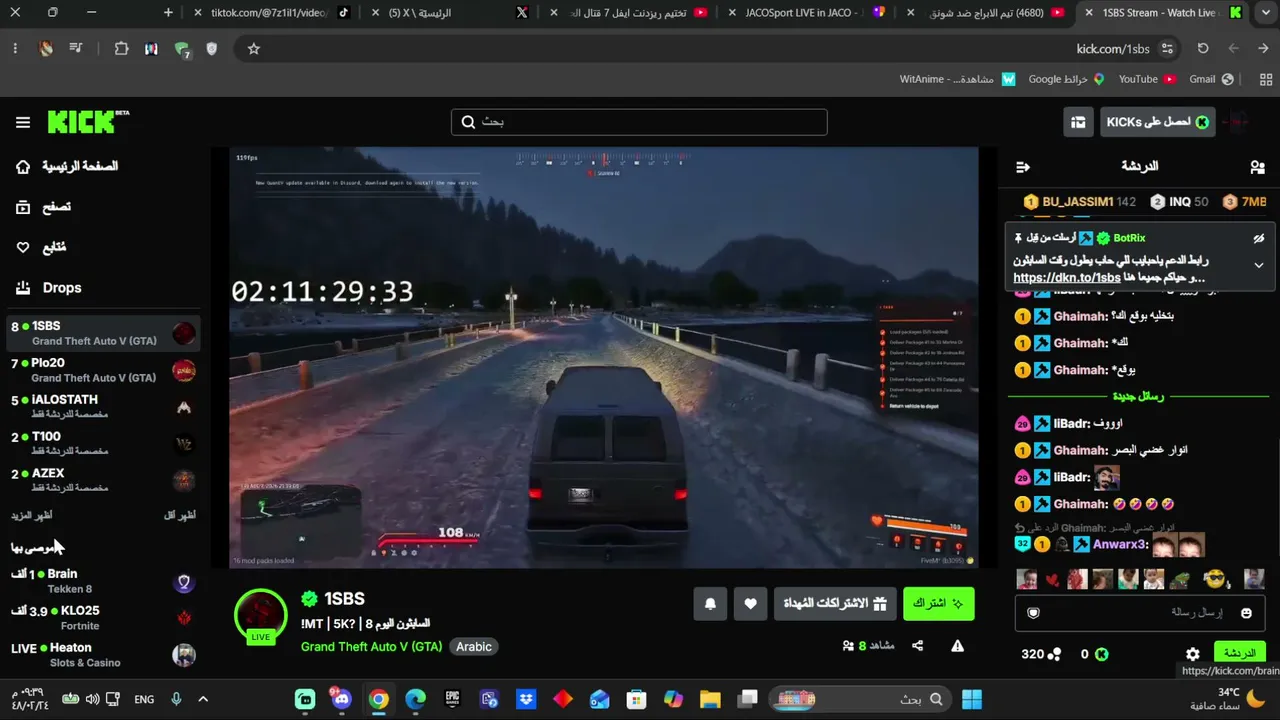Open Chrome extensions puzzle icon

121,49
